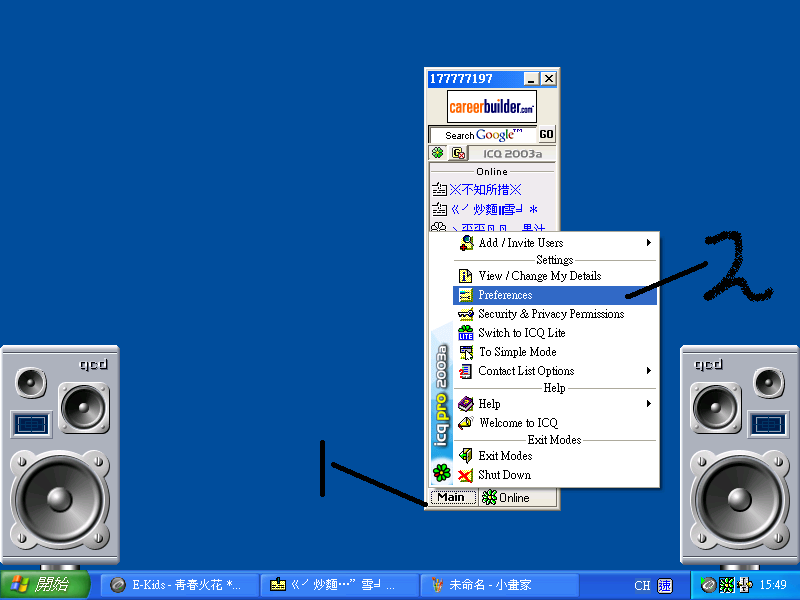Switch to 未命名 - 小畫家 taskbar window
This screenshot has width=800, height=600.
pyautogui.click(x=498, y=585)
